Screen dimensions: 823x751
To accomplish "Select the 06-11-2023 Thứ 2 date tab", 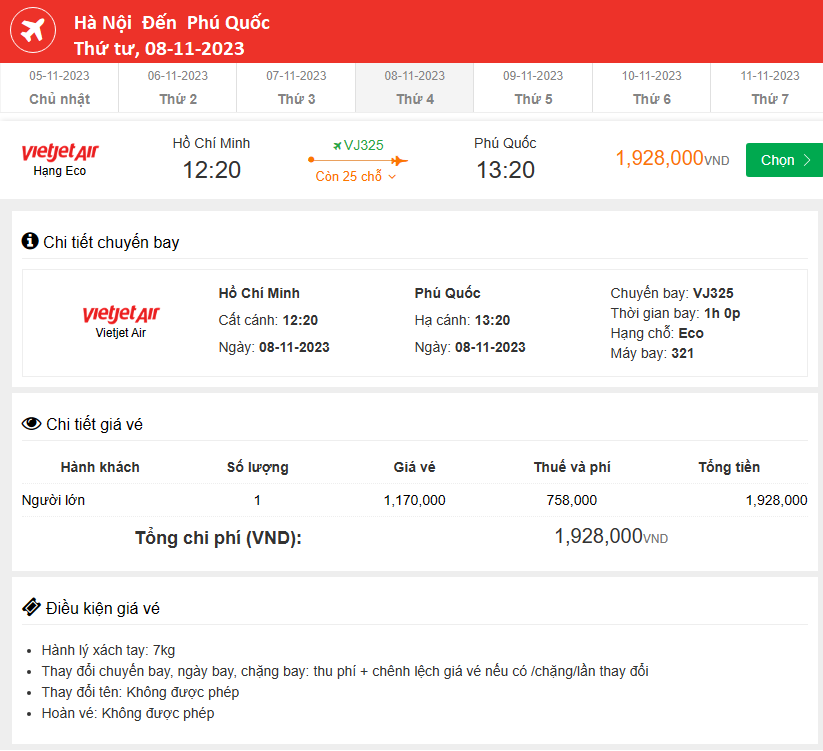I will coord(178,88).
